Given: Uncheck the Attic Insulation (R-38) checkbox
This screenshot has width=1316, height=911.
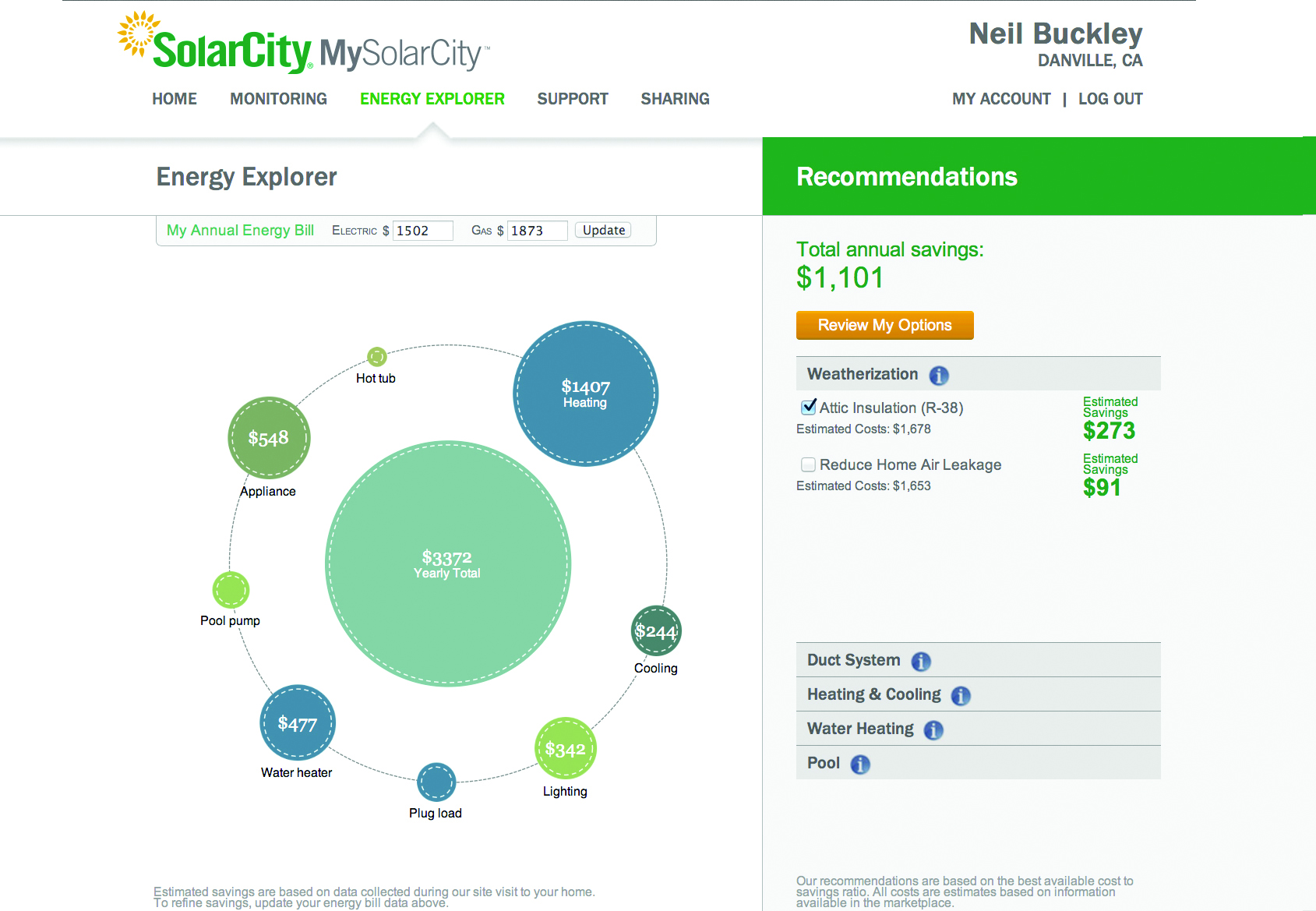Looking at the screenshot, I should click(x=809, y=408).
